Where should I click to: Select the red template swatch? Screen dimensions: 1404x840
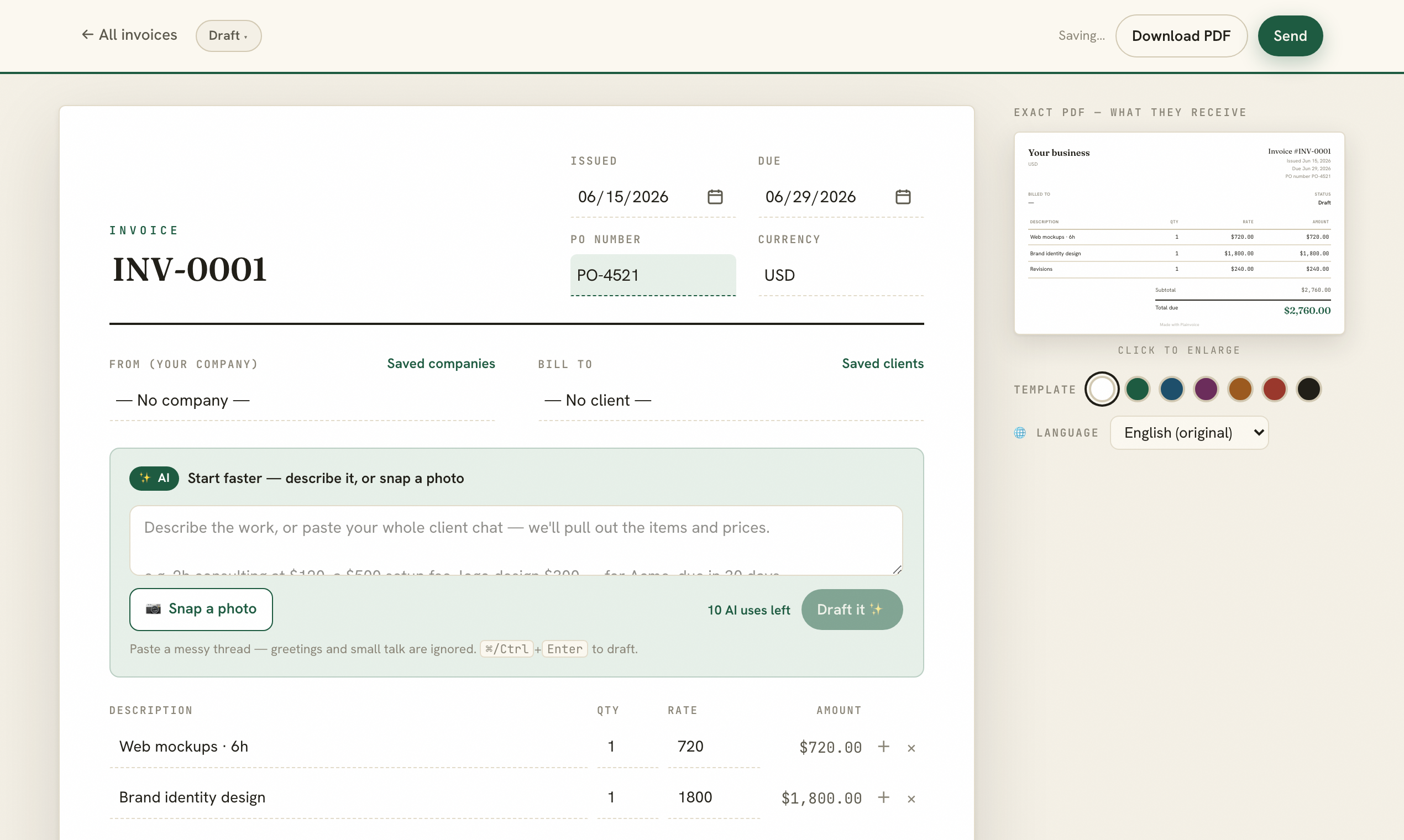tap(1274, 389)
